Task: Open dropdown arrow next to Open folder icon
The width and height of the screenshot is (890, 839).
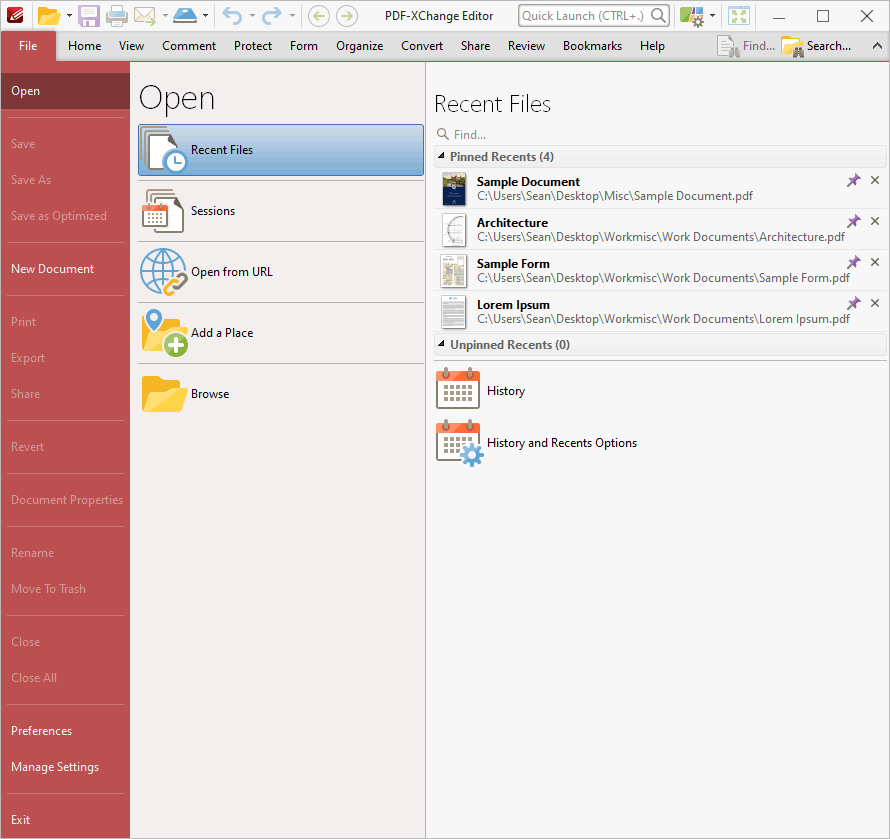Action: (x=69, y=16)
